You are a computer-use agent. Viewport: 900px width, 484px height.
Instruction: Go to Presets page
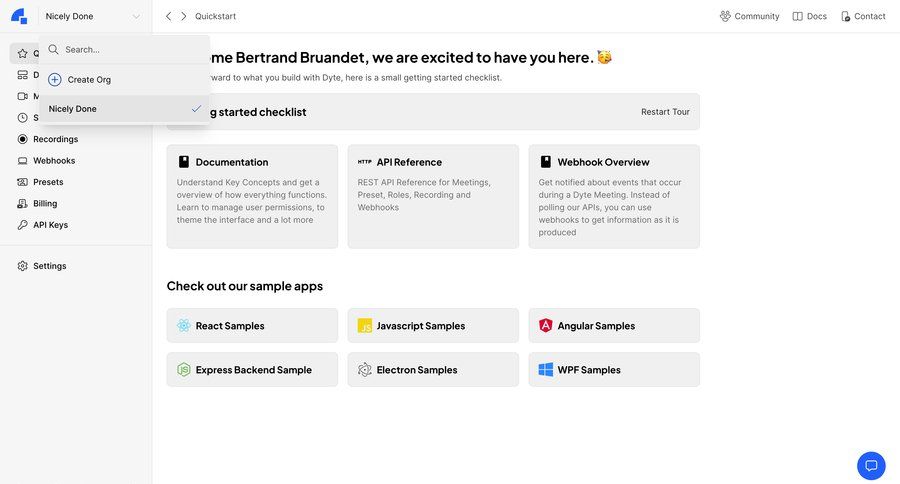[48, 182]
